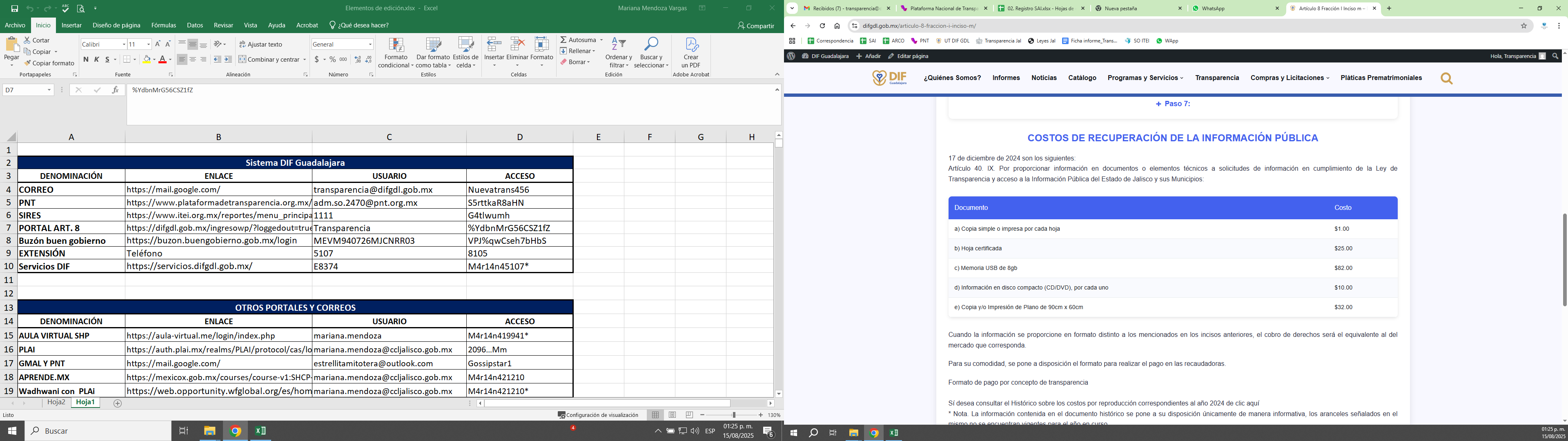Open File Explorer from the left taskbar
The width and height of the screenshot is (1568, 441).
(209, 431)
